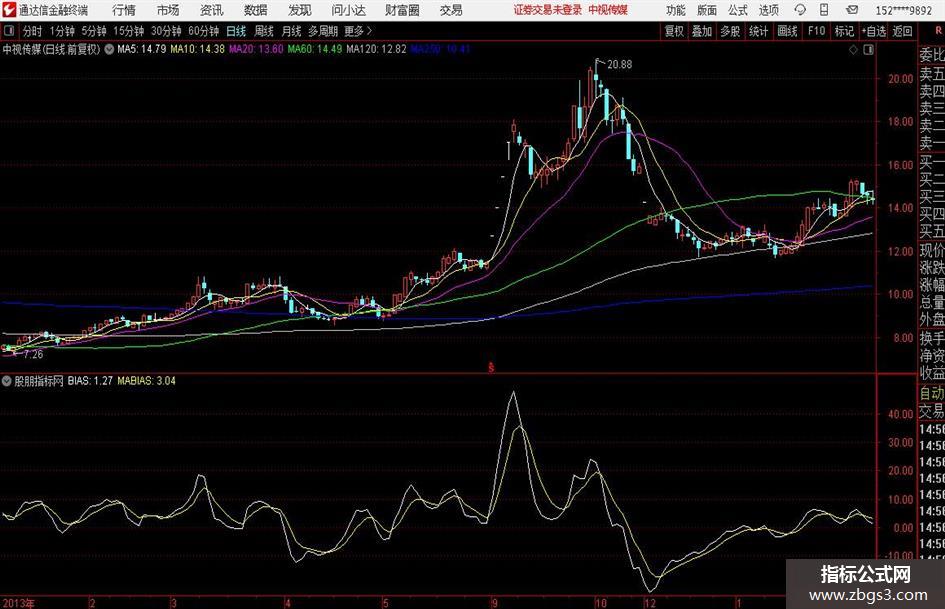The image size is (945, 609).
Task: Open the 行情 menu
Action: [x=124, y=10]
